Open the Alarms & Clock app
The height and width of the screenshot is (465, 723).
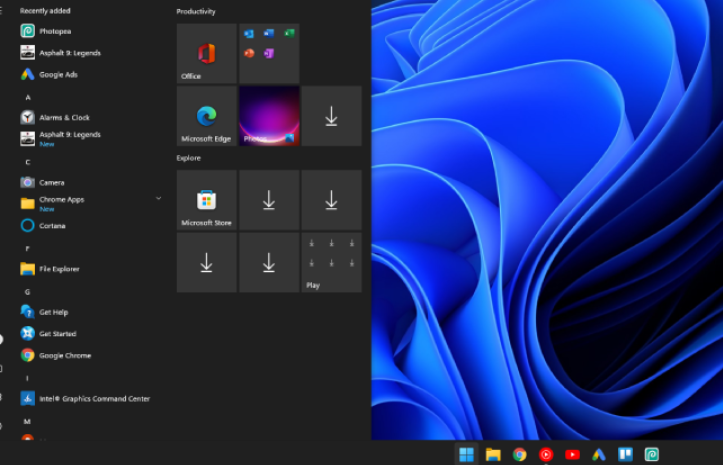click(90, 117)
